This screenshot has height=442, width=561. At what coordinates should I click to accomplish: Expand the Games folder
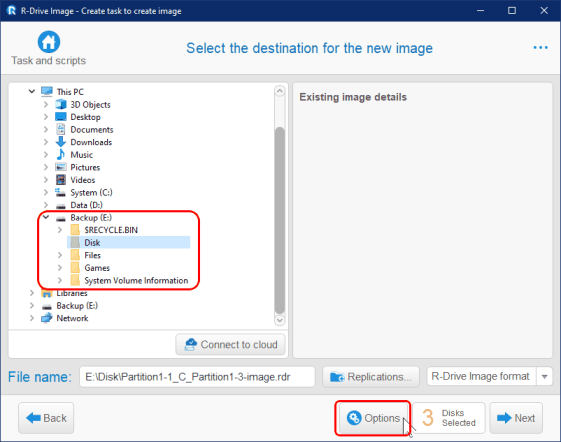(x=60, y=268)
